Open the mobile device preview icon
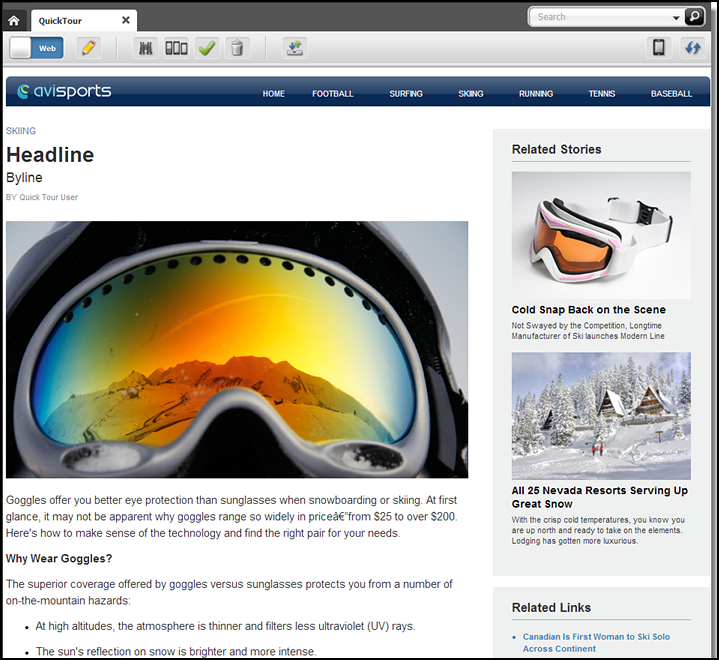This screenshot has width=719, height=660. (659, 48)
